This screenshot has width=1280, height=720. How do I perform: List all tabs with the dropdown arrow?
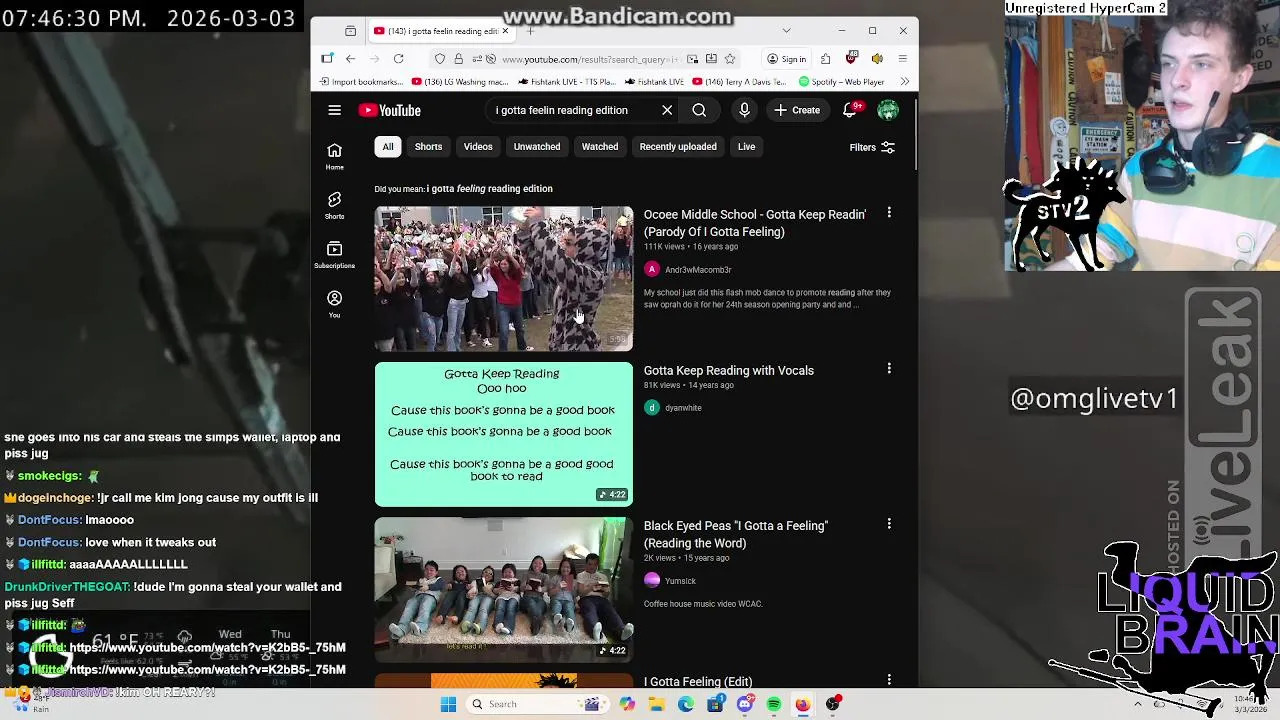coord(786,31)
